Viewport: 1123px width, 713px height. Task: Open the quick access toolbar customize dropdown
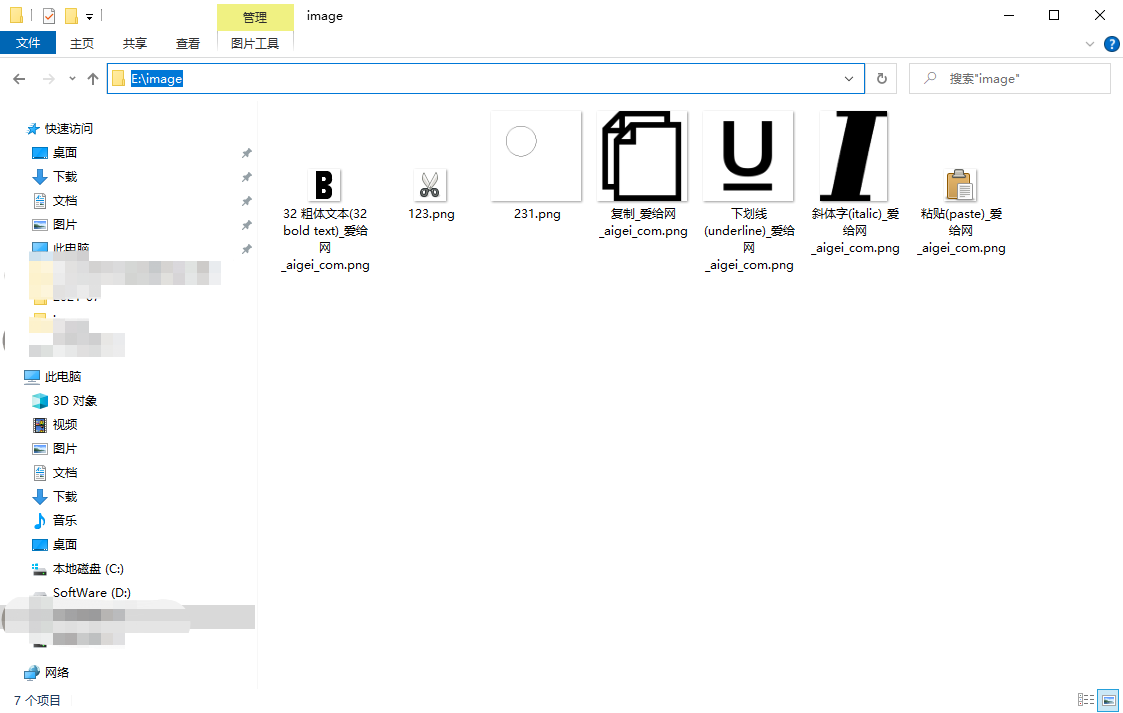pyautogui.click(x=89, y=15)
